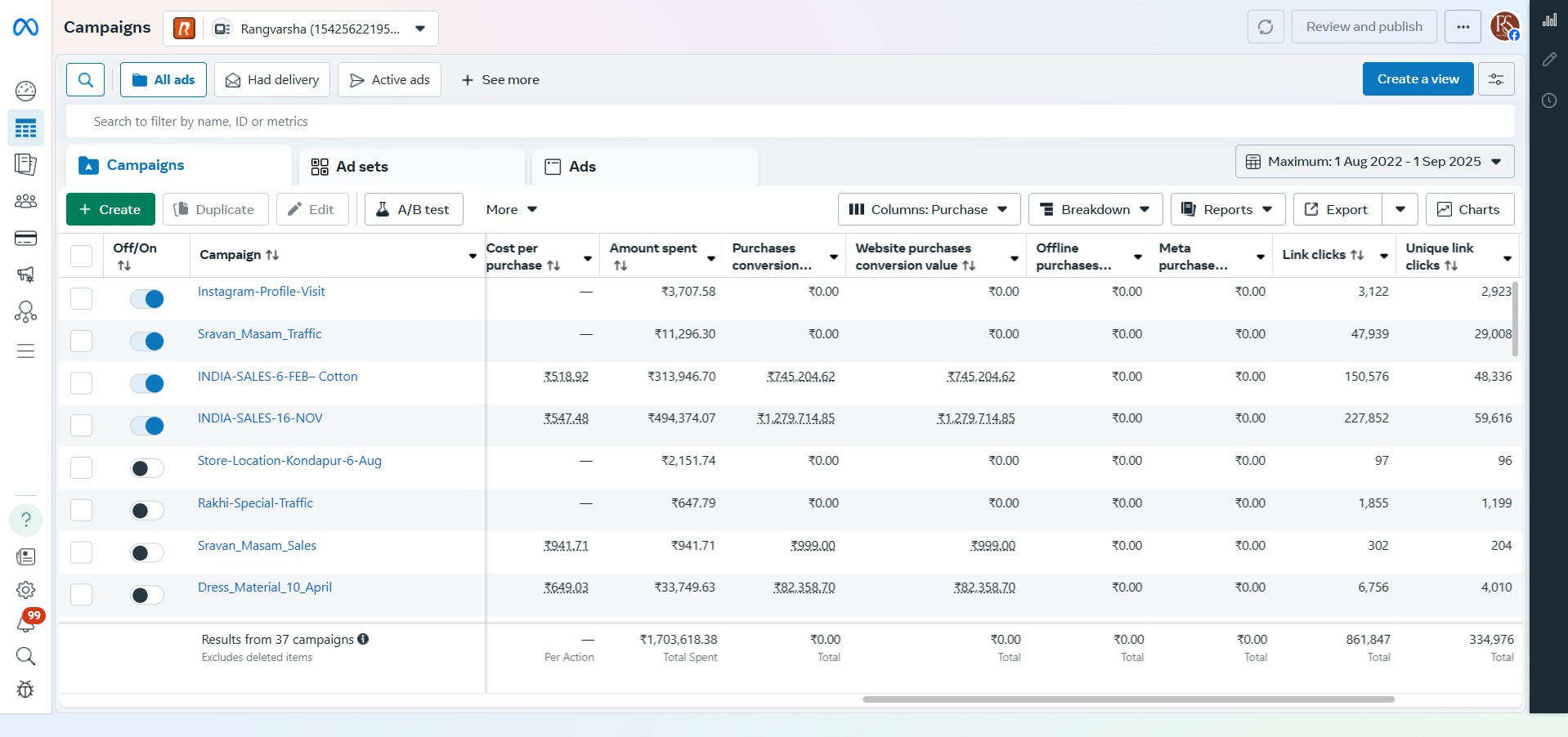The height and width of the screenshot is (737, 1568).
Task: Open the date range Maximum dropdown
Action: coord(1373,162)
